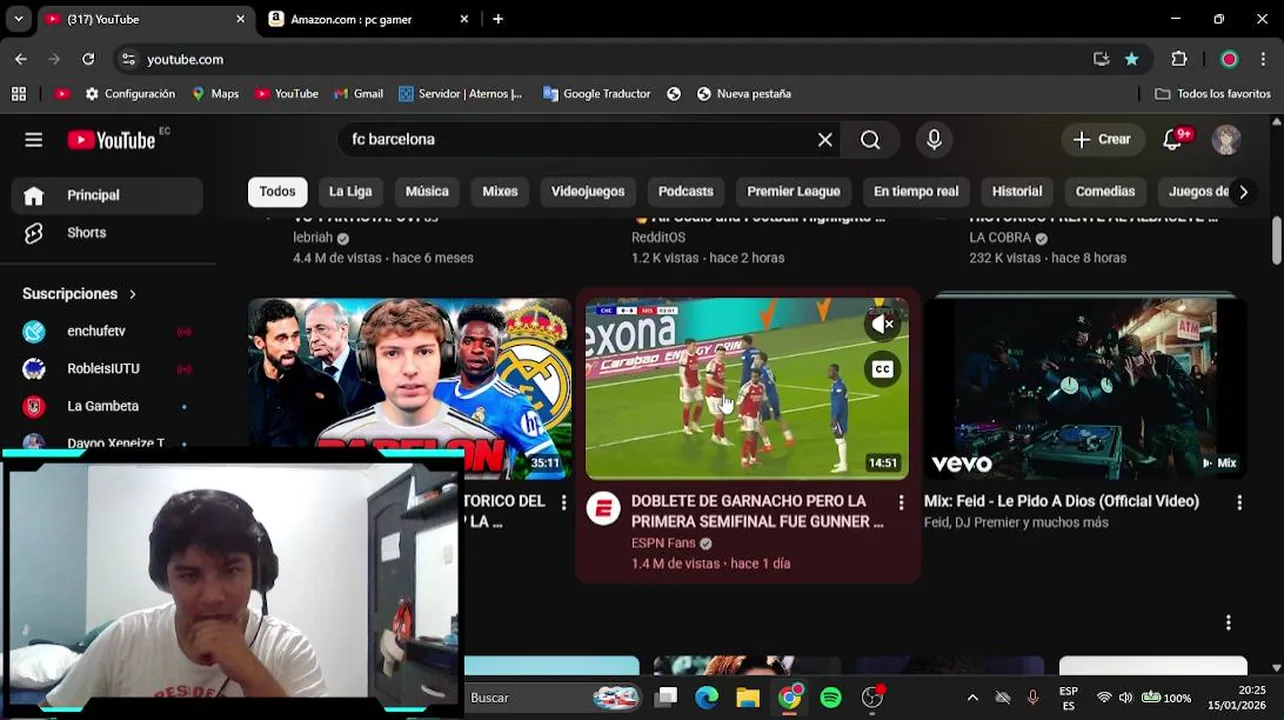Open Microsoft Edge from the taskbar

(707, 697)
